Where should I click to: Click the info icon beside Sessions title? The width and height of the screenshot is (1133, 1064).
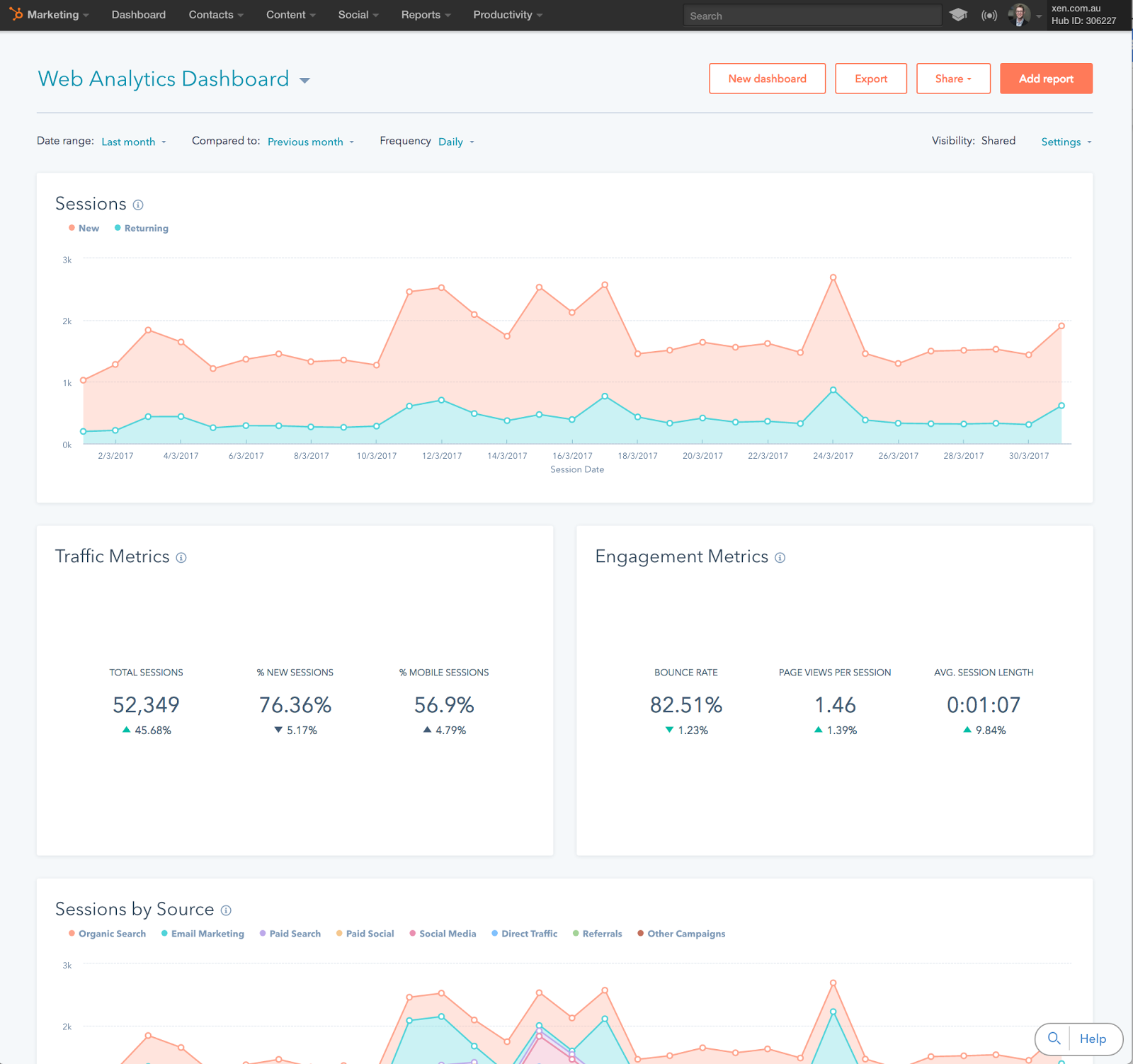[x=138, y=205]
